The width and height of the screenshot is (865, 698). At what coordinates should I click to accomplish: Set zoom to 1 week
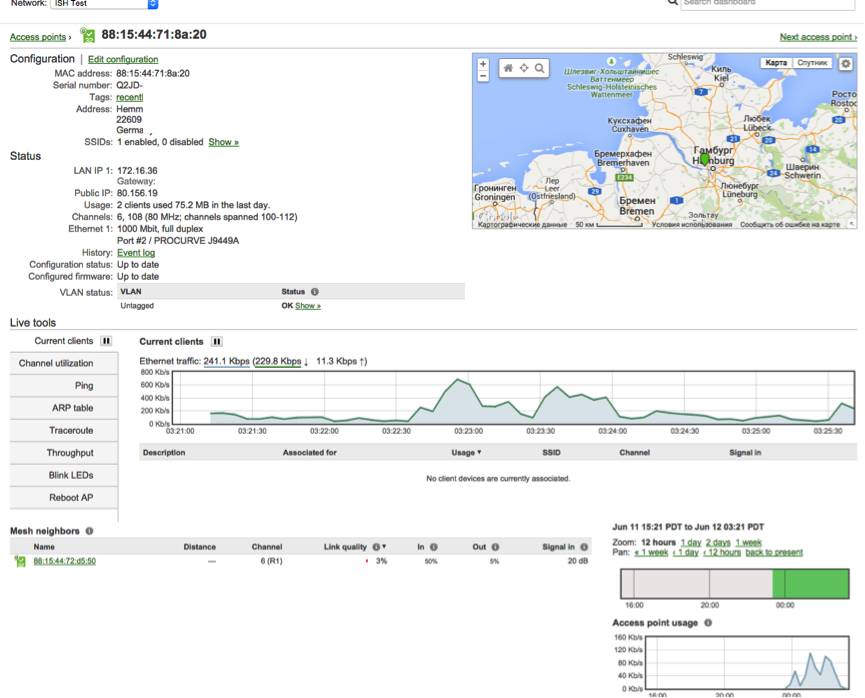[749, 542]
